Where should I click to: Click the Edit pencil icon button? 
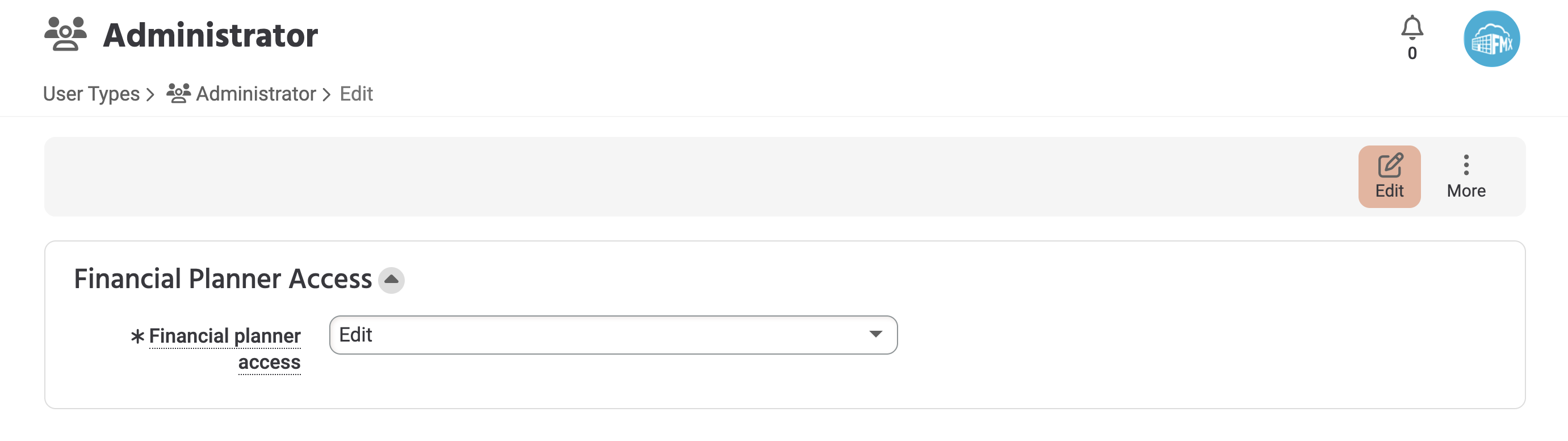[x=1389, y=176]
